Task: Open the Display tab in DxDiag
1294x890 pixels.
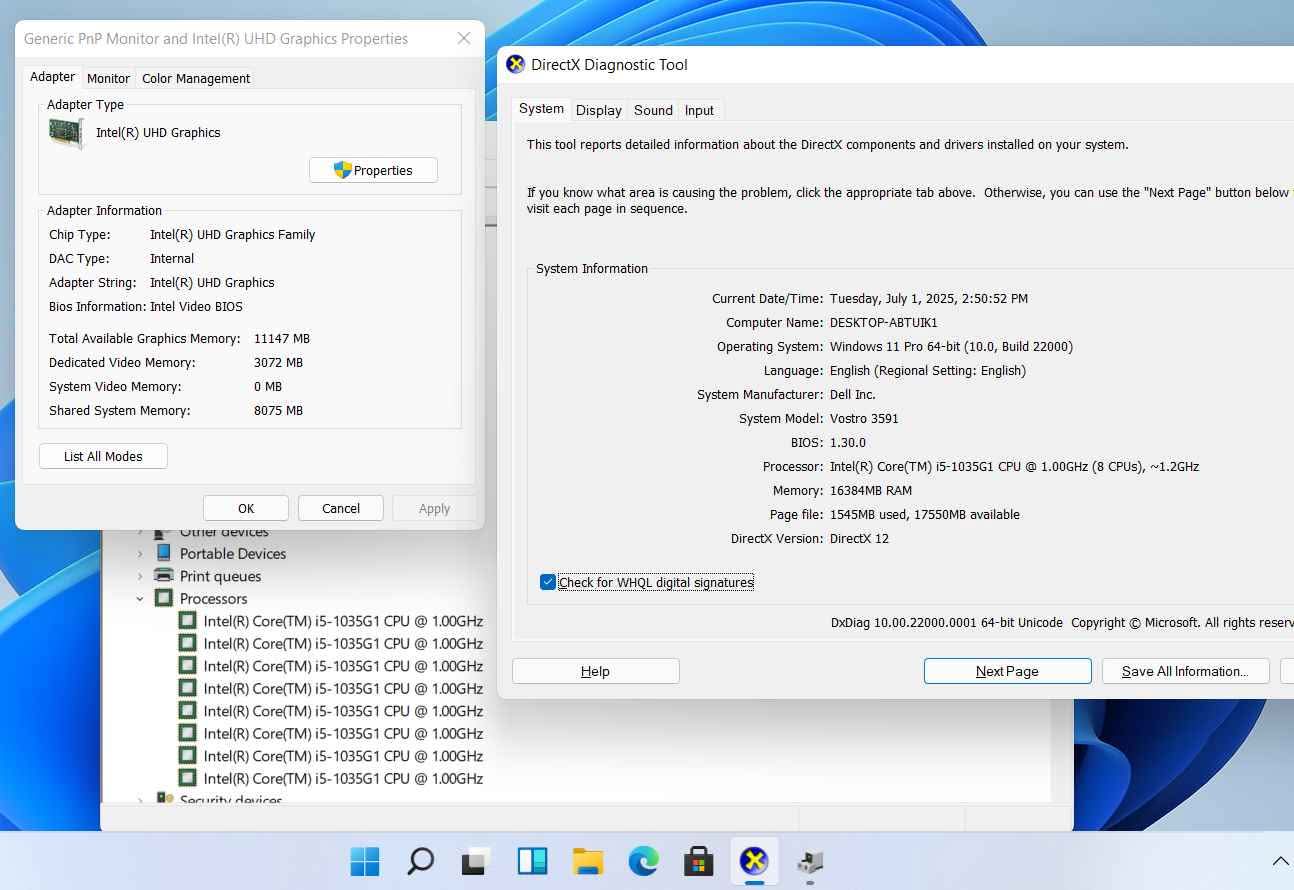Action: click(x=599, y=110)
